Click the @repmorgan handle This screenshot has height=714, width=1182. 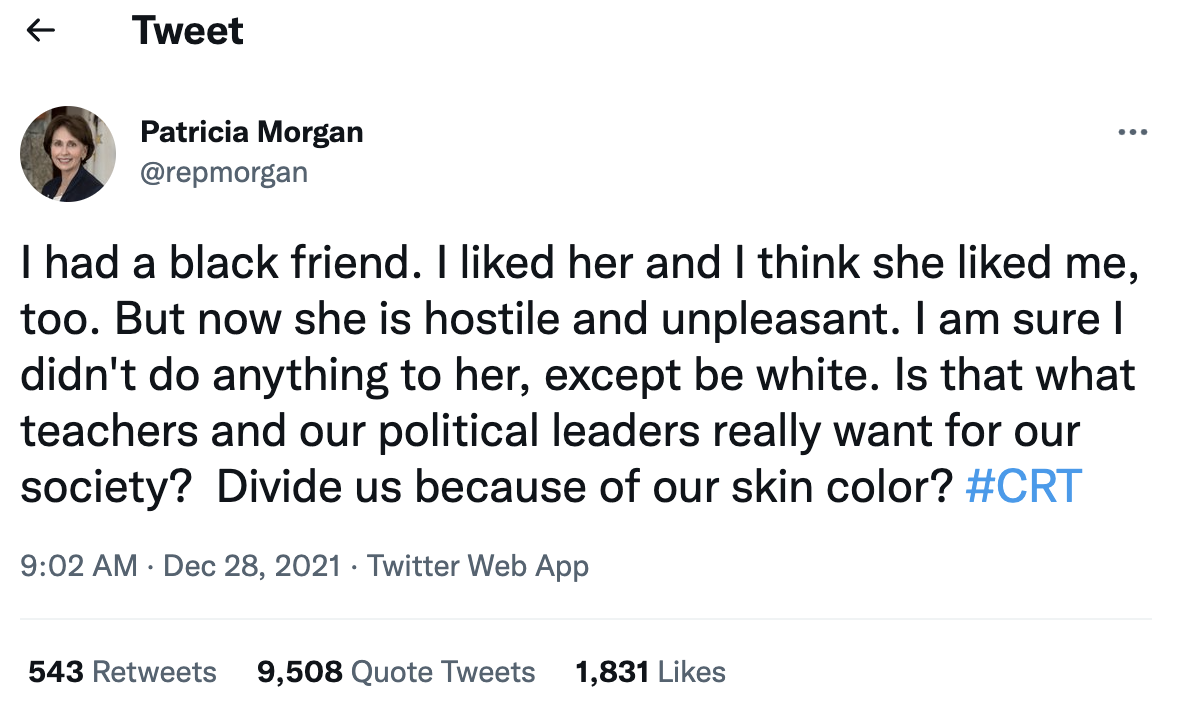(x=223, y=172)
